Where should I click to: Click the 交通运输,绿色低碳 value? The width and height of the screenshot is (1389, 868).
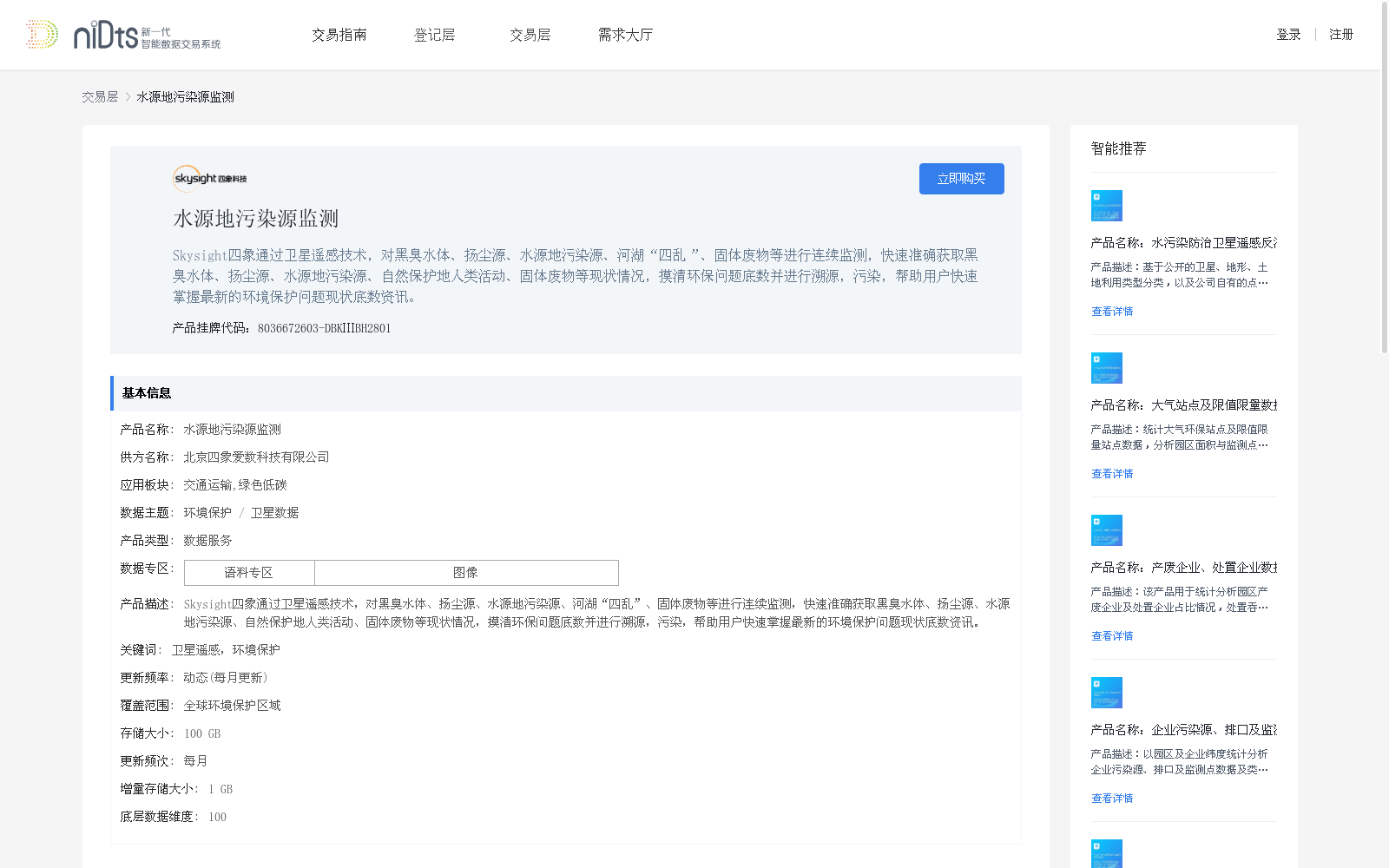[x=235, y=485]
